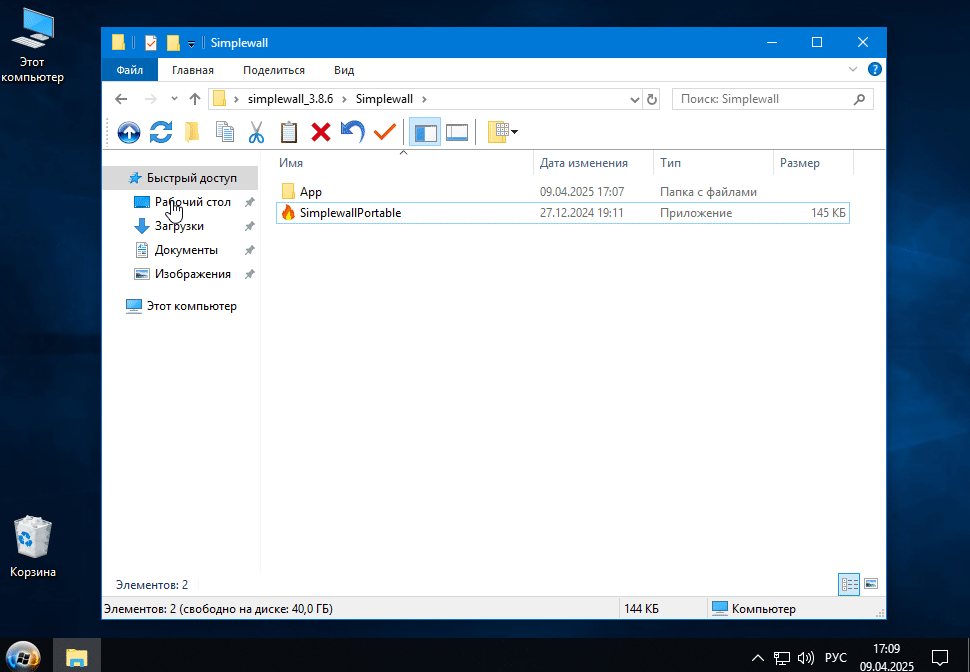Click the New folder icon in the title bar
970x672 pixels.
173,43
